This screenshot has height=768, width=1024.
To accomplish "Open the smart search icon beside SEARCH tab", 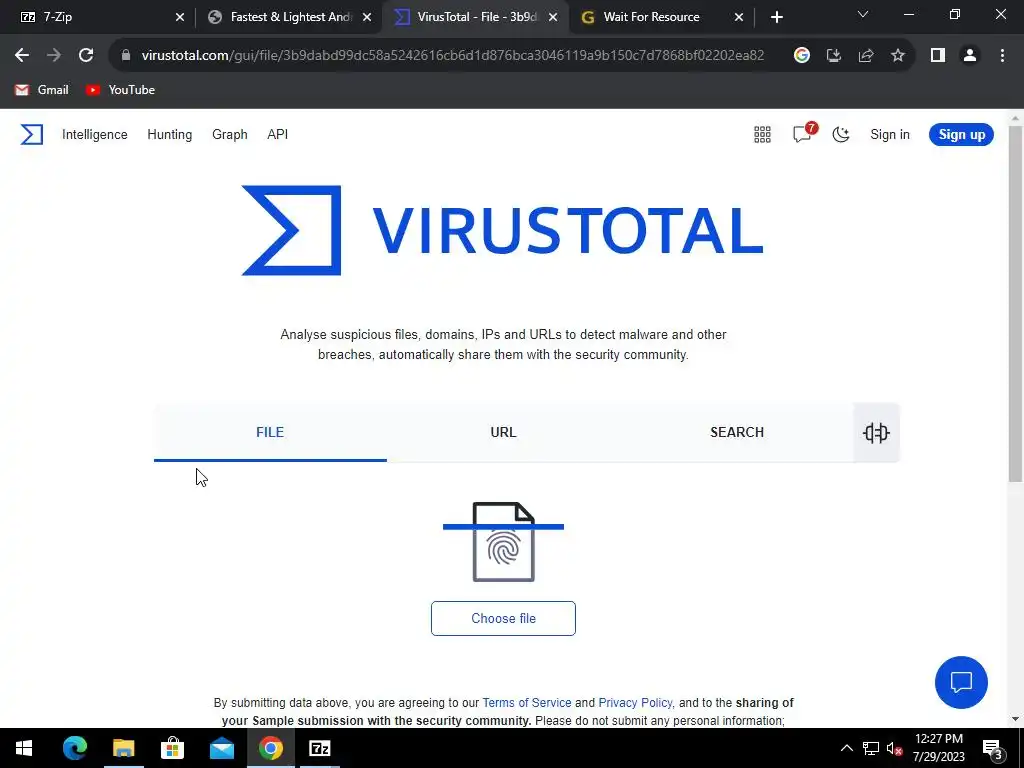I will click(876, 432).
